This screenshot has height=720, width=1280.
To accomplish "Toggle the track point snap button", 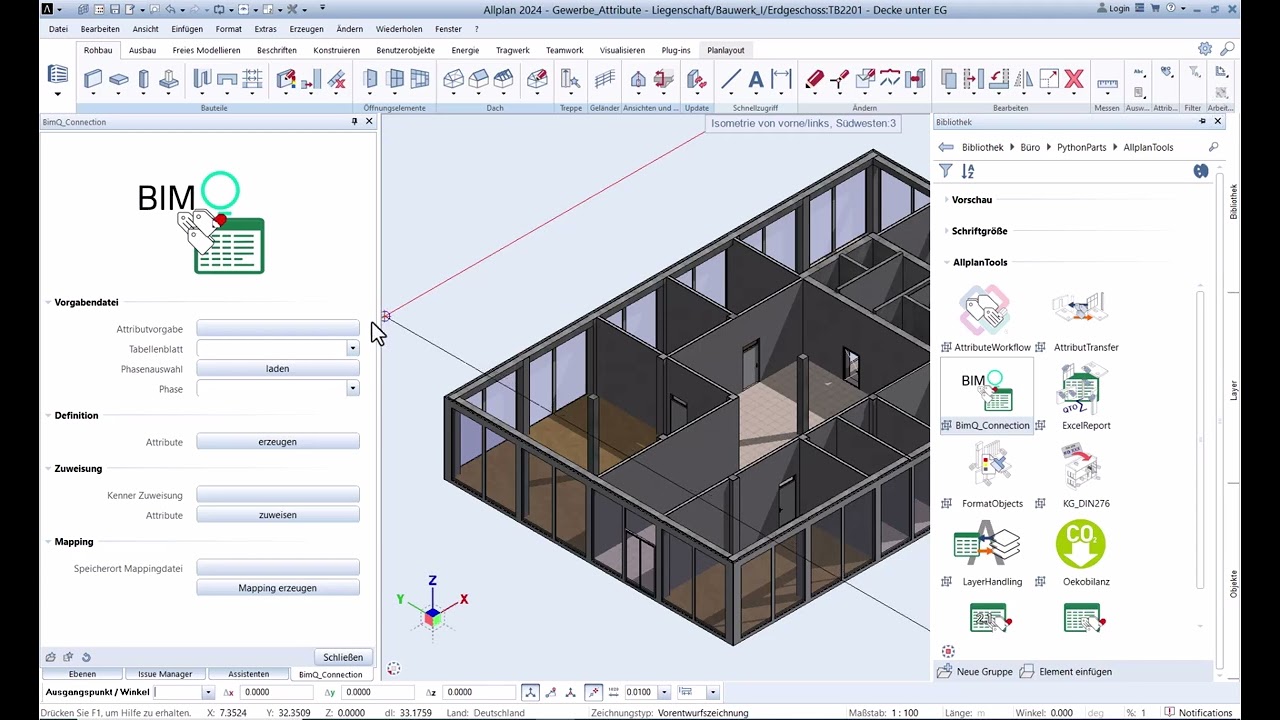I will (594, 692).
